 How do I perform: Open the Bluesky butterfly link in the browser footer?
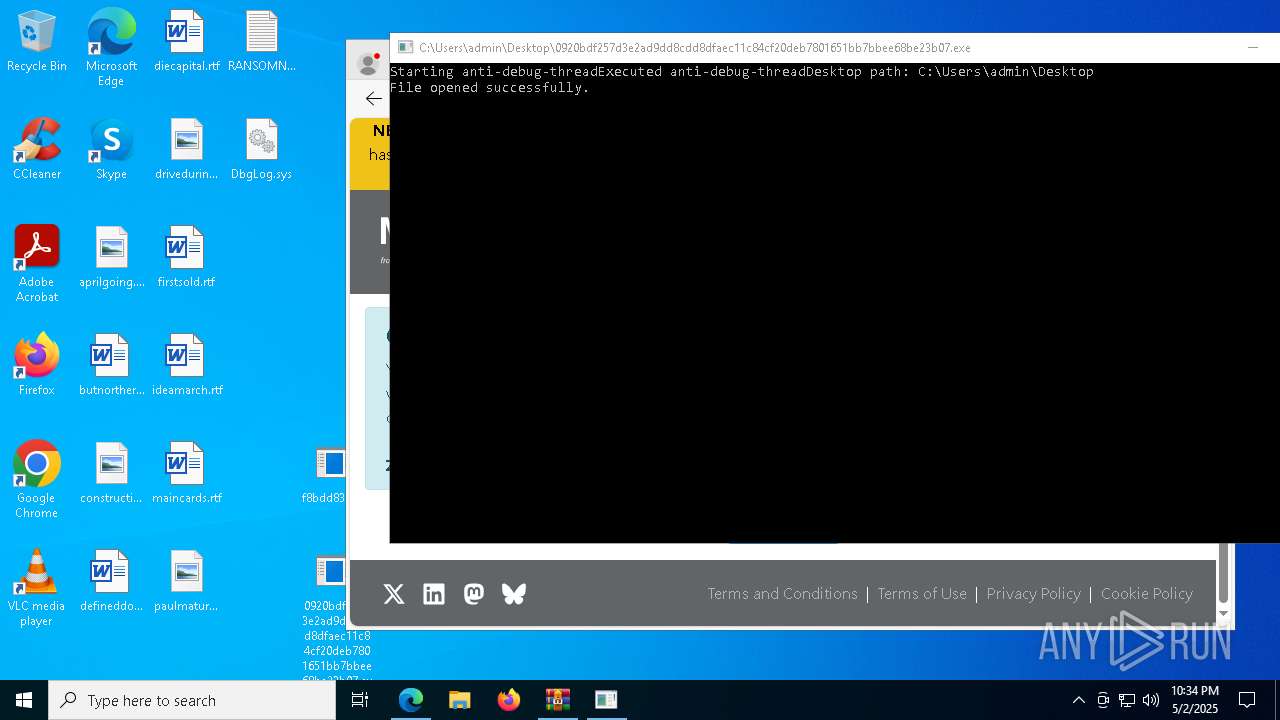(514, 594)
